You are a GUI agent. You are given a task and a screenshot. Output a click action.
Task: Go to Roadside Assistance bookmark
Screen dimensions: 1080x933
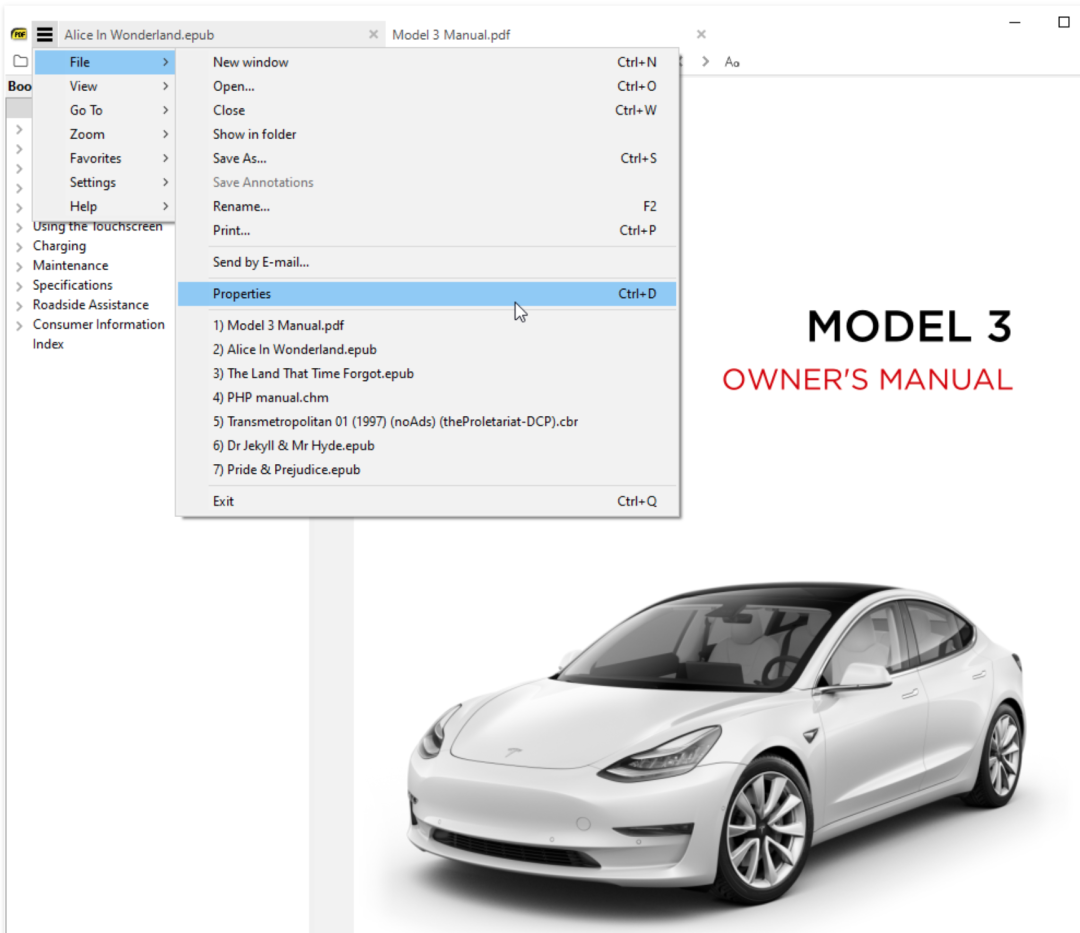coord(90,305)
